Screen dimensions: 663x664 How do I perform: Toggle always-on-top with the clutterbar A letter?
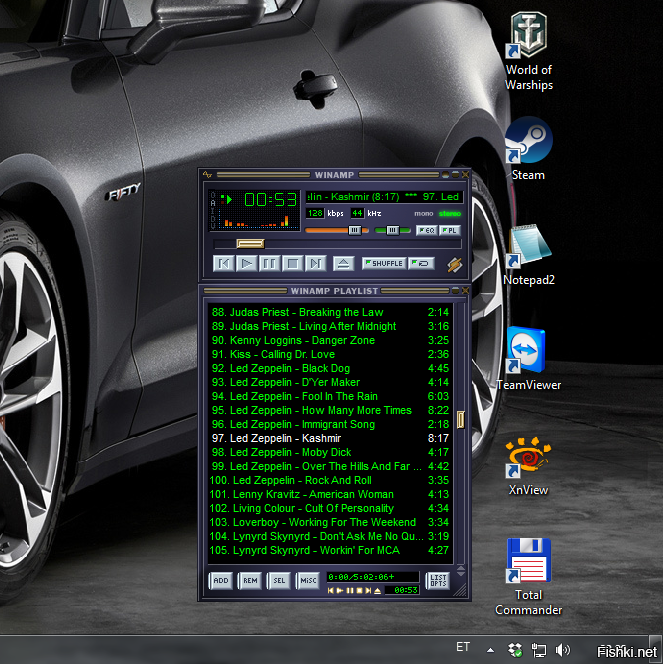coord(213,203)
